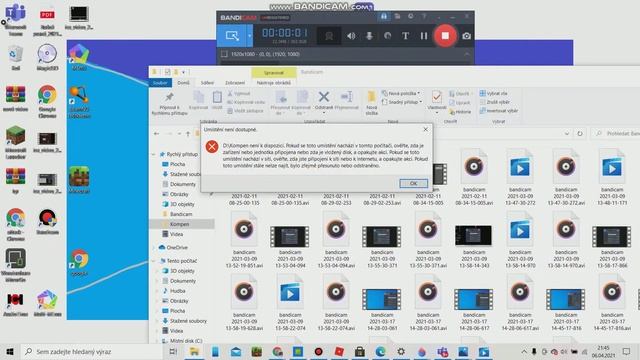
Task: Click Vybrat vše in the ribbon
Action: click(x=493, y=93)
